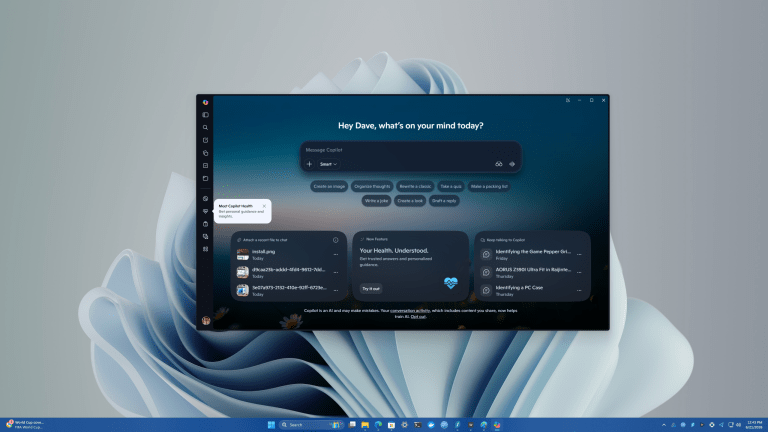The height and width of the screenshot is (432, 768).
Task: Select the Create a look suggestion
Action: [x=410, y=200]
